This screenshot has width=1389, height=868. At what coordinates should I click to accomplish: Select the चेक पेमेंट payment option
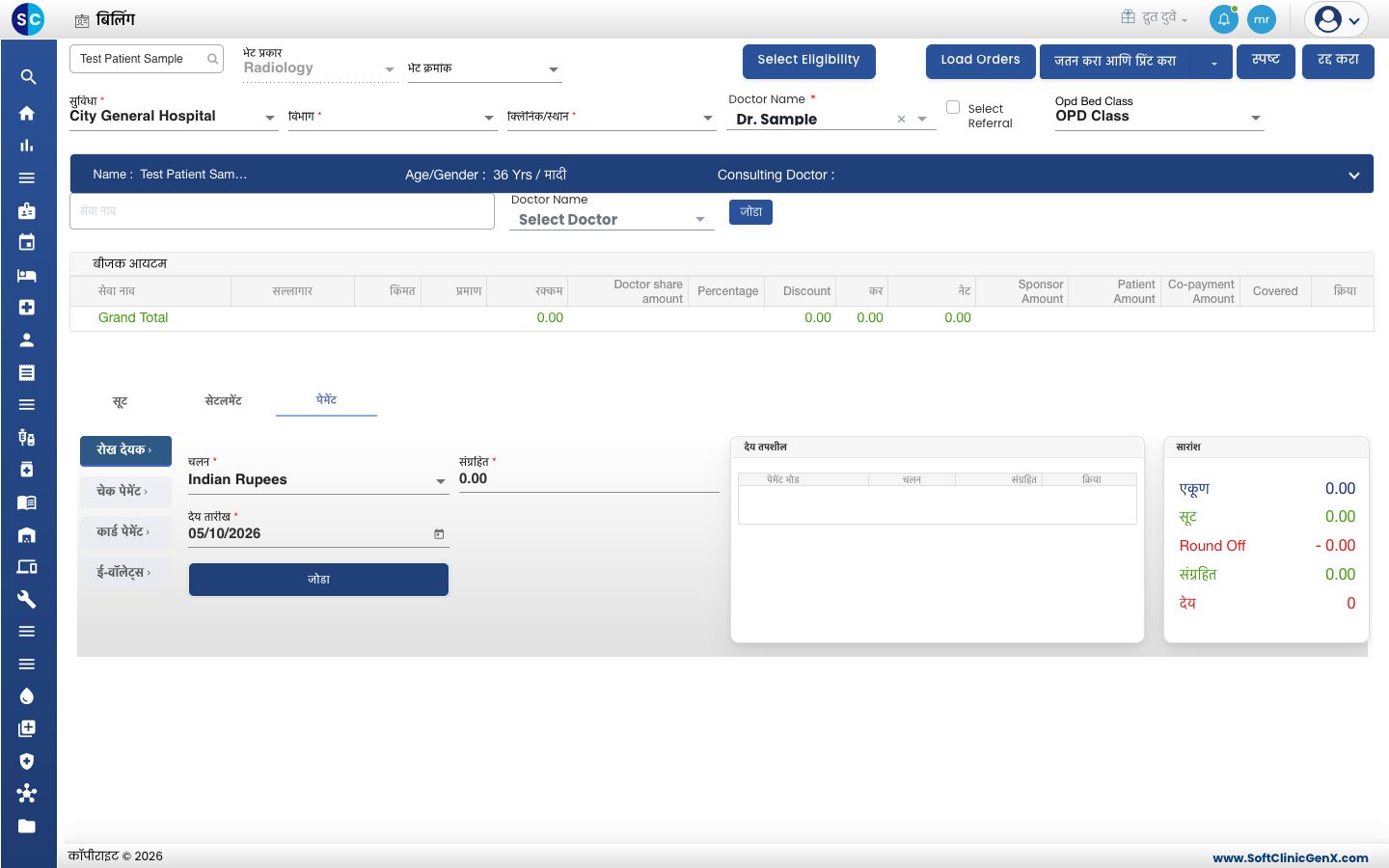pyautogui.click(x=125, y=491)
